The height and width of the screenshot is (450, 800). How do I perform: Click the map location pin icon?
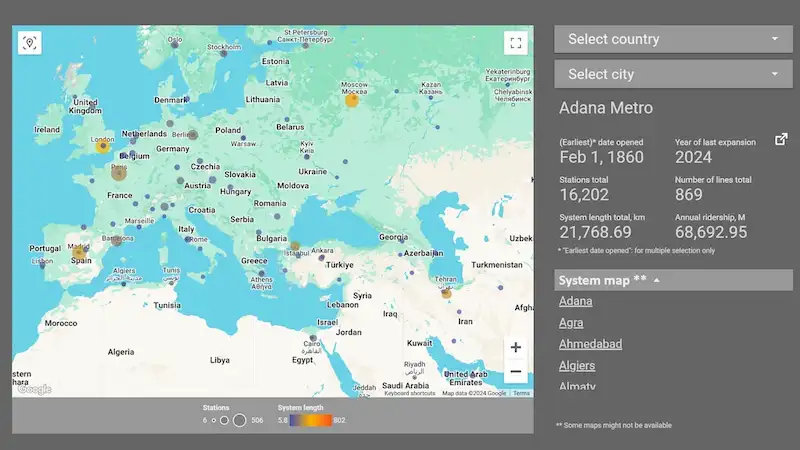pos(30,43)
